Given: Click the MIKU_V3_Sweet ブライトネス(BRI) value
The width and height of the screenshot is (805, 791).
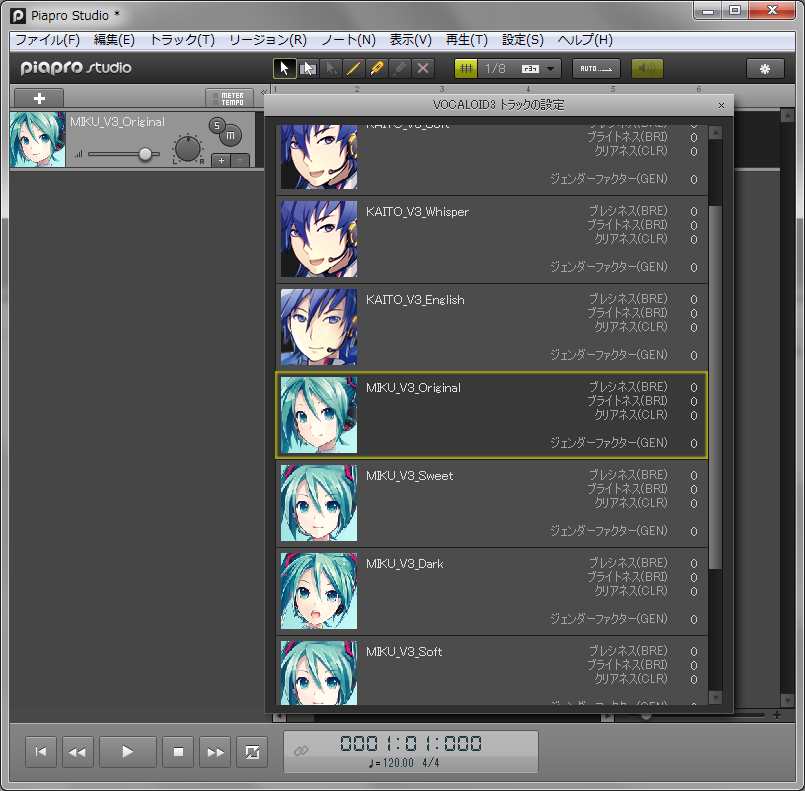Looking at the screenshot, I should tap(694, 490).
